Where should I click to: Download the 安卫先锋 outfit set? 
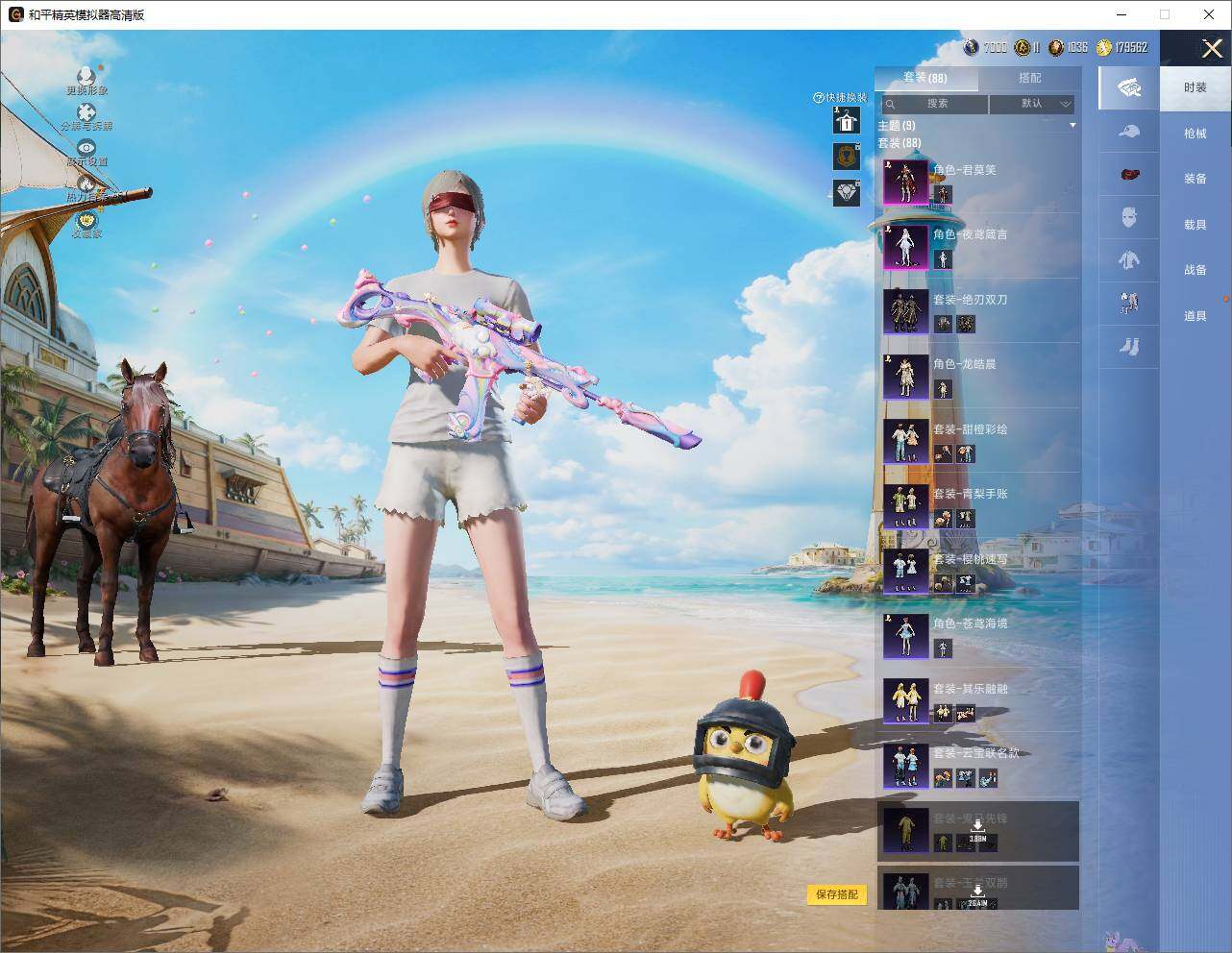coord(977,831)
